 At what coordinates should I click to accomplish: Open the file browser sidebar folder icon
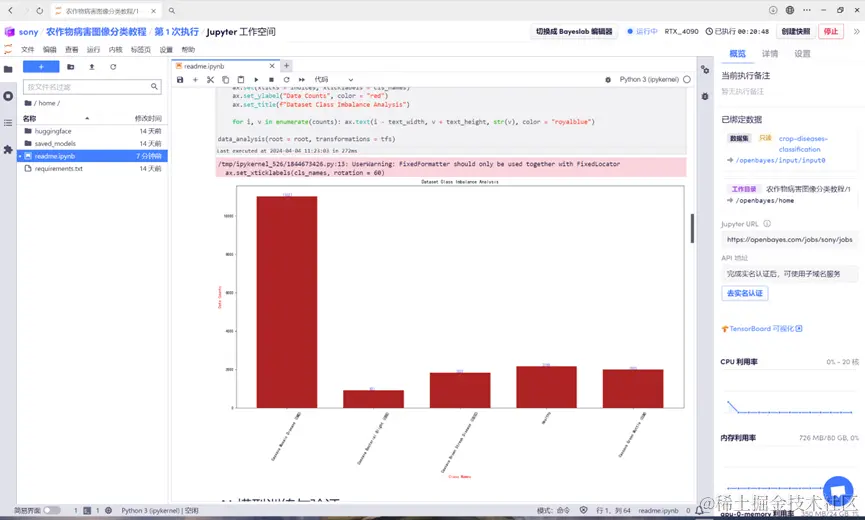click(8, 69)
